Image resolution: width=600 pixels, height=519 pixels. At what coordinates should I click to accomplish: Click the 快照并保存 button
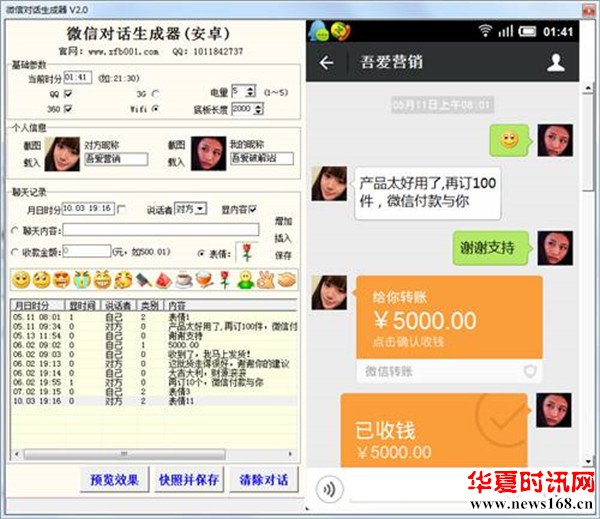tap(189, 479)
